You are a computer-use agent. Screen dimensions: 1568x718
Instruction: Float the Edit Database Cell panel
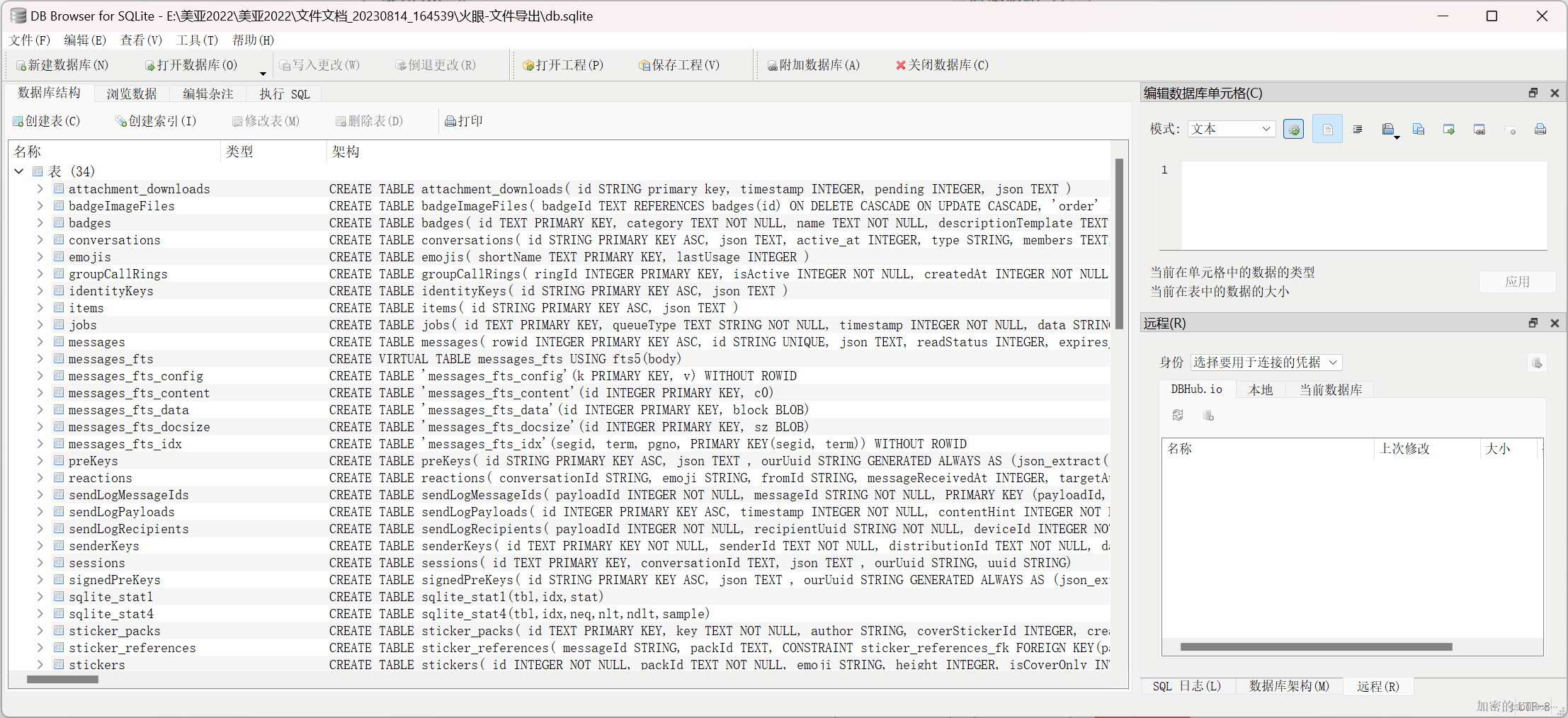click(x=1533, y=93)
